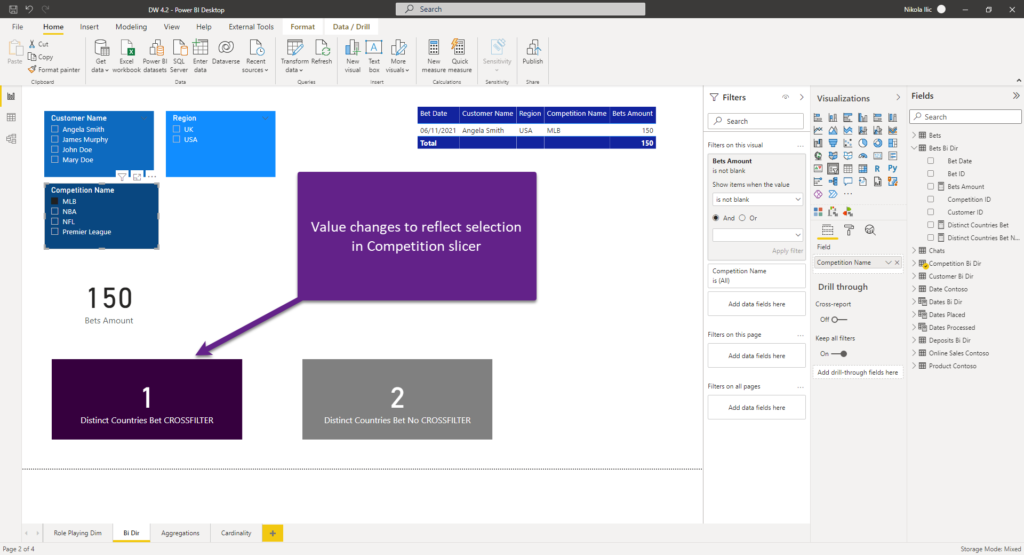Select the Gauge visualization
Image resolution: width=1024 pixels, height=555 pixels.
point(863,156)
